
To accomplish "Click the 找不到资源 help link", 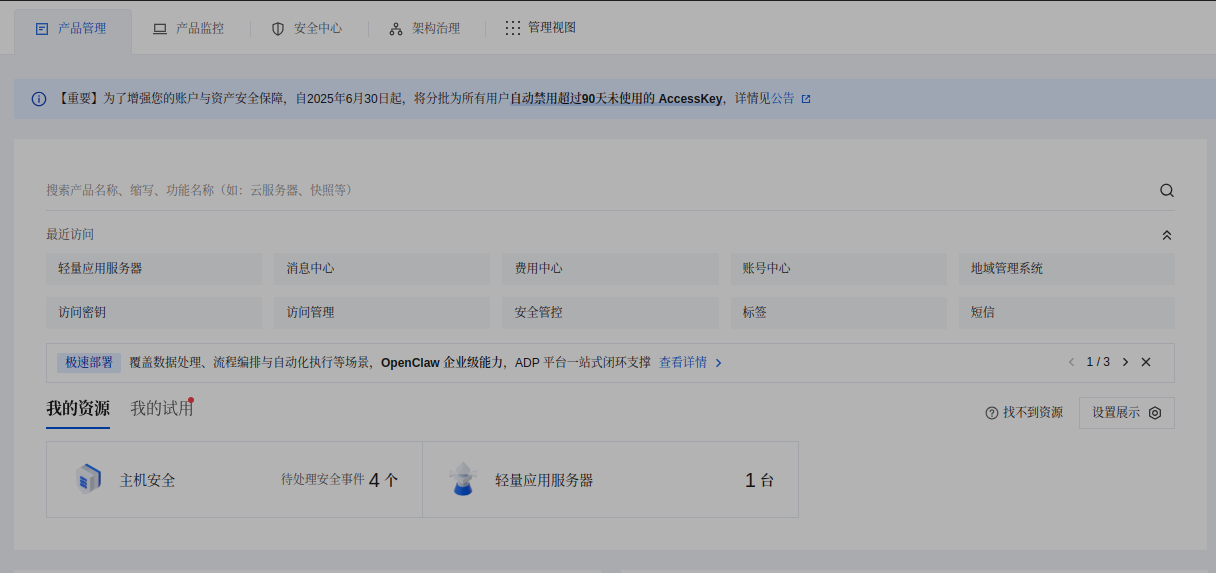I will click(1024, 413).
